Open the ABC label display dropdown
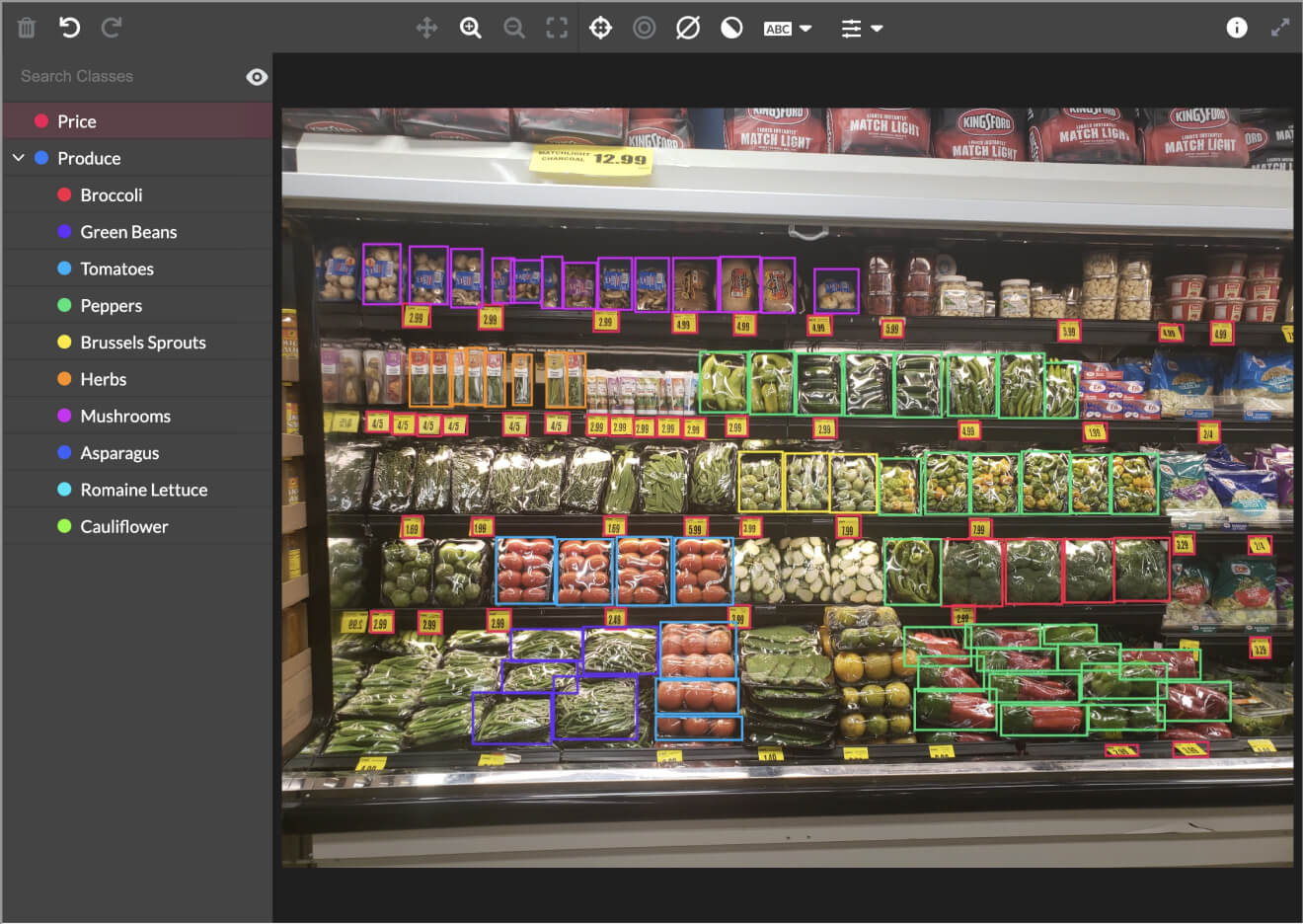Image resolution: width=1303 pixels, height=924 pixels. (x=788, y=29)
